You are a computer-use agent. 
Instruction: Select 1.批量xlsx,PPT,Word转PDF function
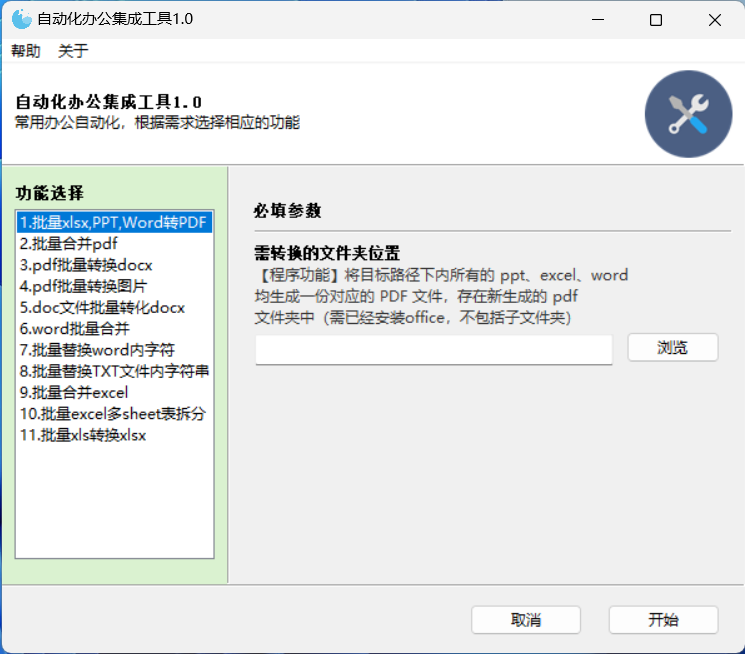(x=115, y=222)
